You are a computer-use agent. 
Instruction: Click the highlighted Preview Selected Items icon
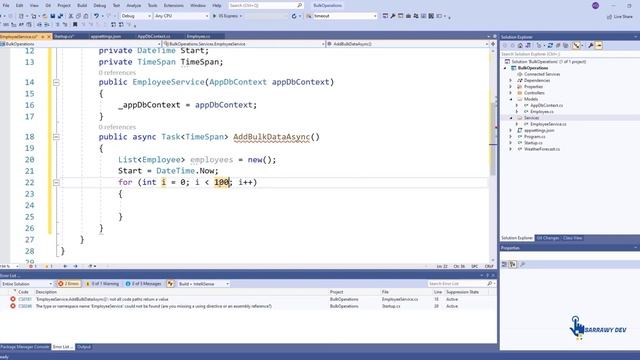point(599,45)
